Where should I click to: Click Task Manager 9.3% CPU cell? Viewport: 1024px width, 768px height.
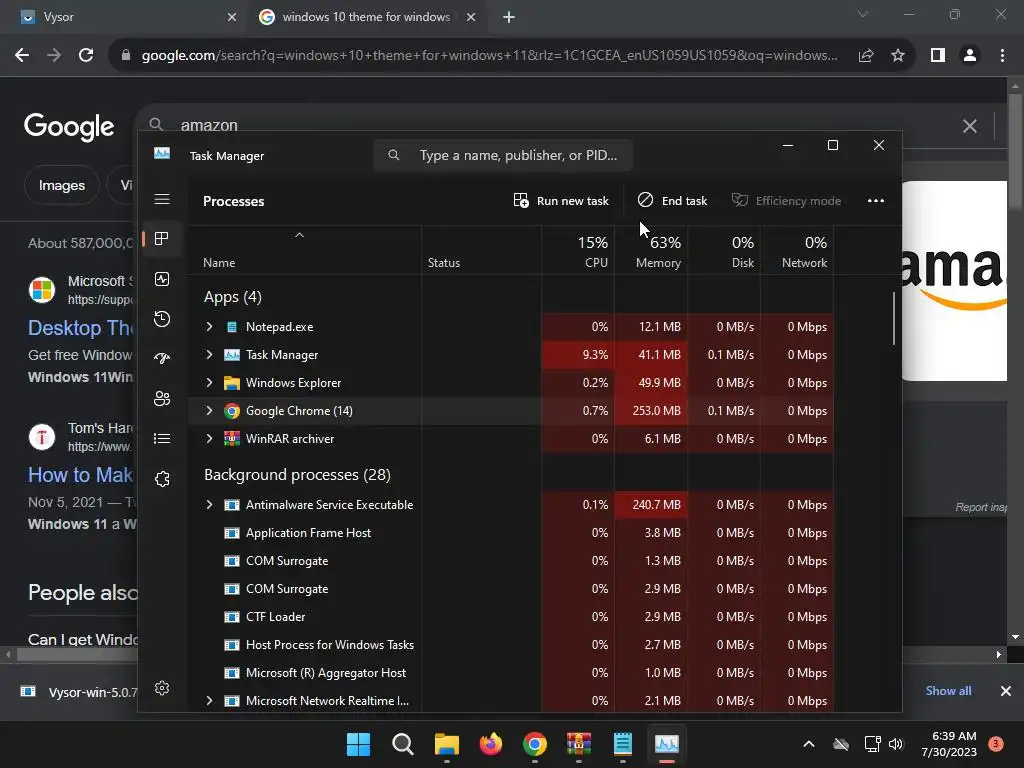[578, 354]
